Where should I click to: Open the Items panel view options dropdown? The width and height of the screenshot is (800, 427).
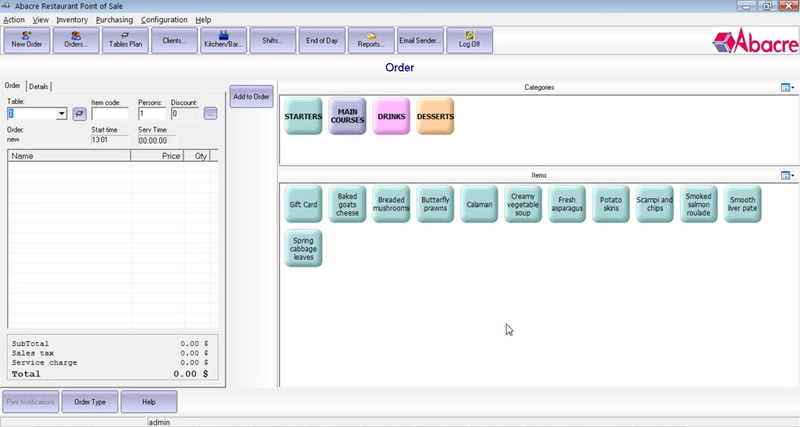[787, 176]
